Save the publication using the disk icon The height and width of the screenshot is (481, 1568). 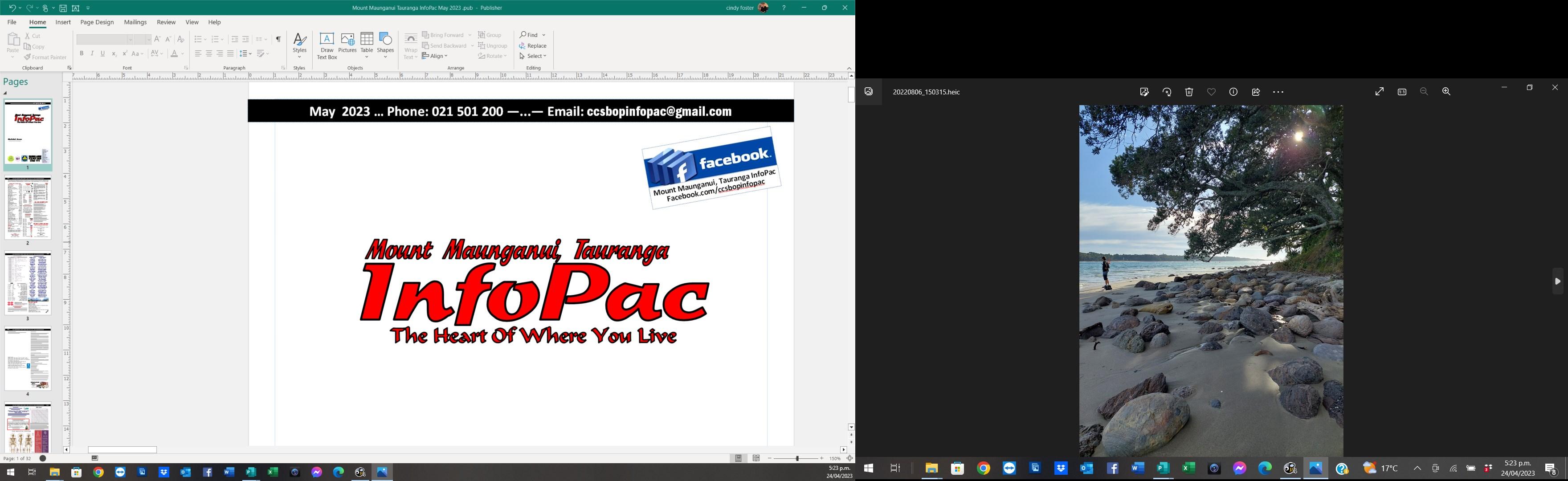click(x=63, y=8)
